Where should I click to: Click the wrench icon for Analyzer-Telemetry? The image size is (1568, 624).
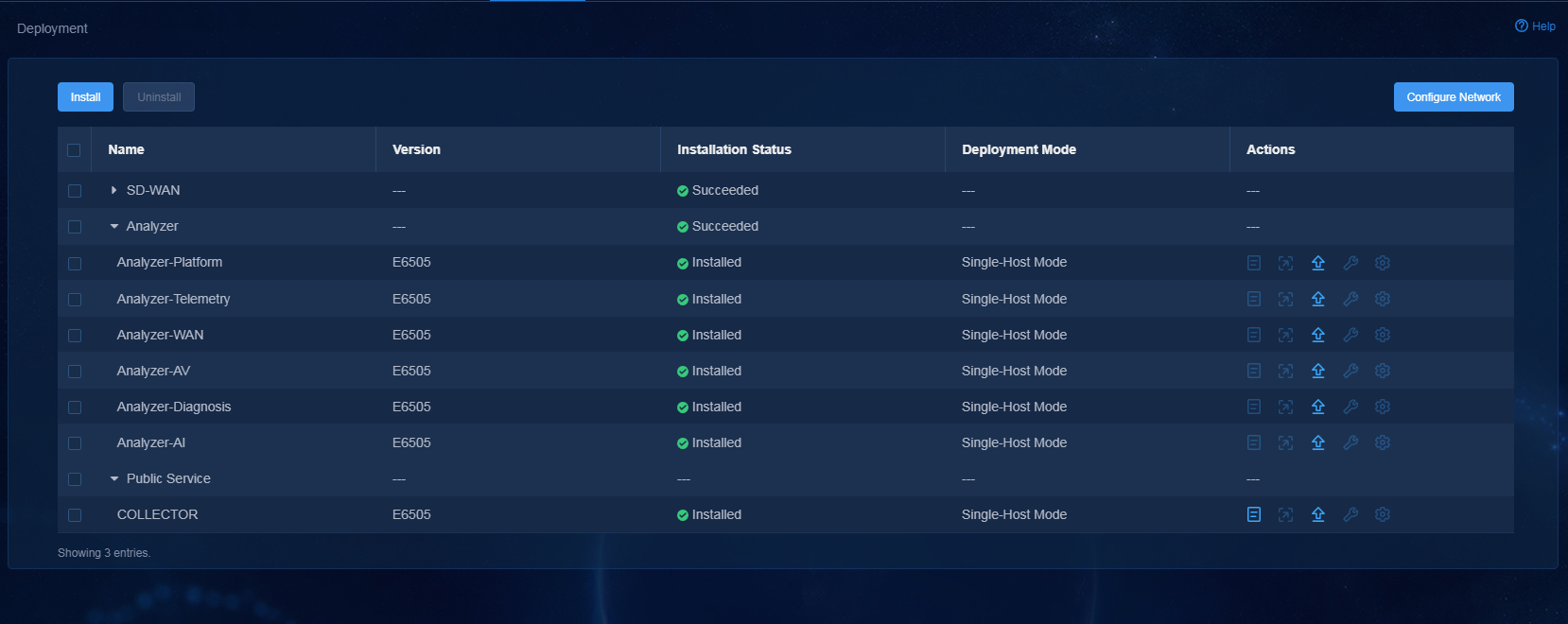pyautogui.click(x=1350, y=299)
